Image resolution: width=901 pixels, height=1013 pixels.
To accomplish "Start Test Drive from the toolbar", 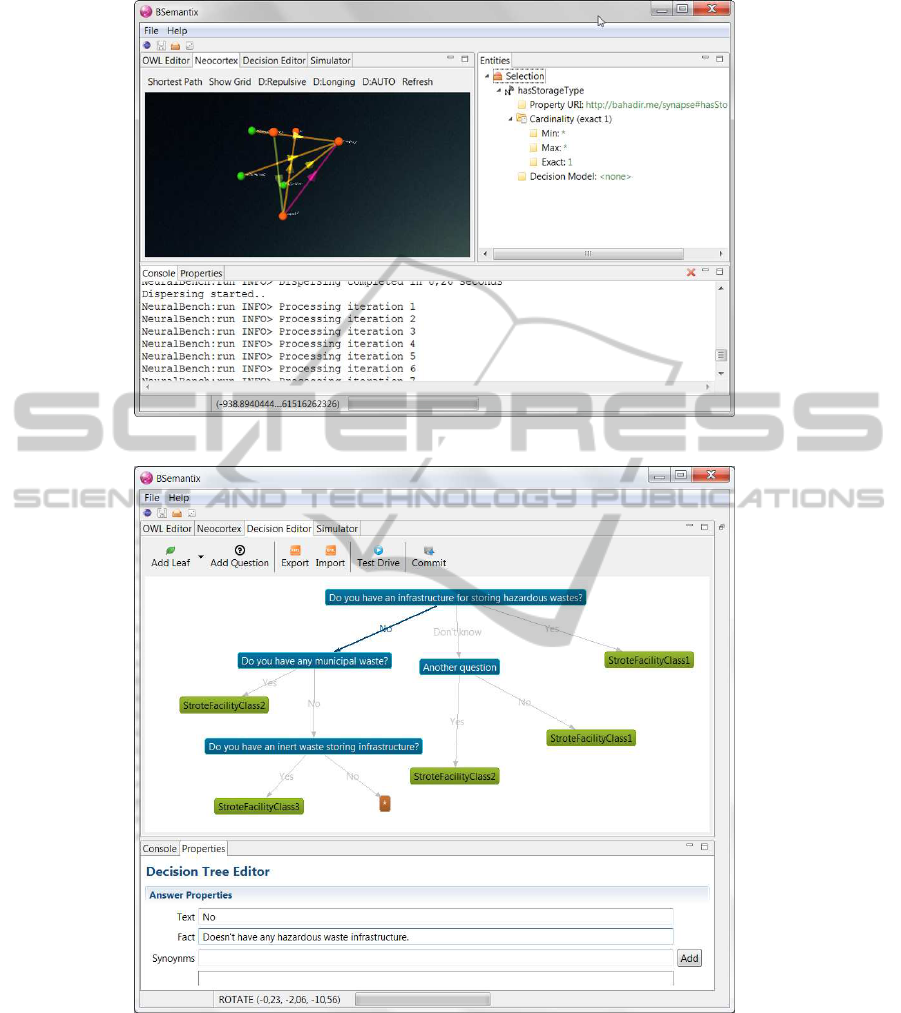I will (378, 550).
